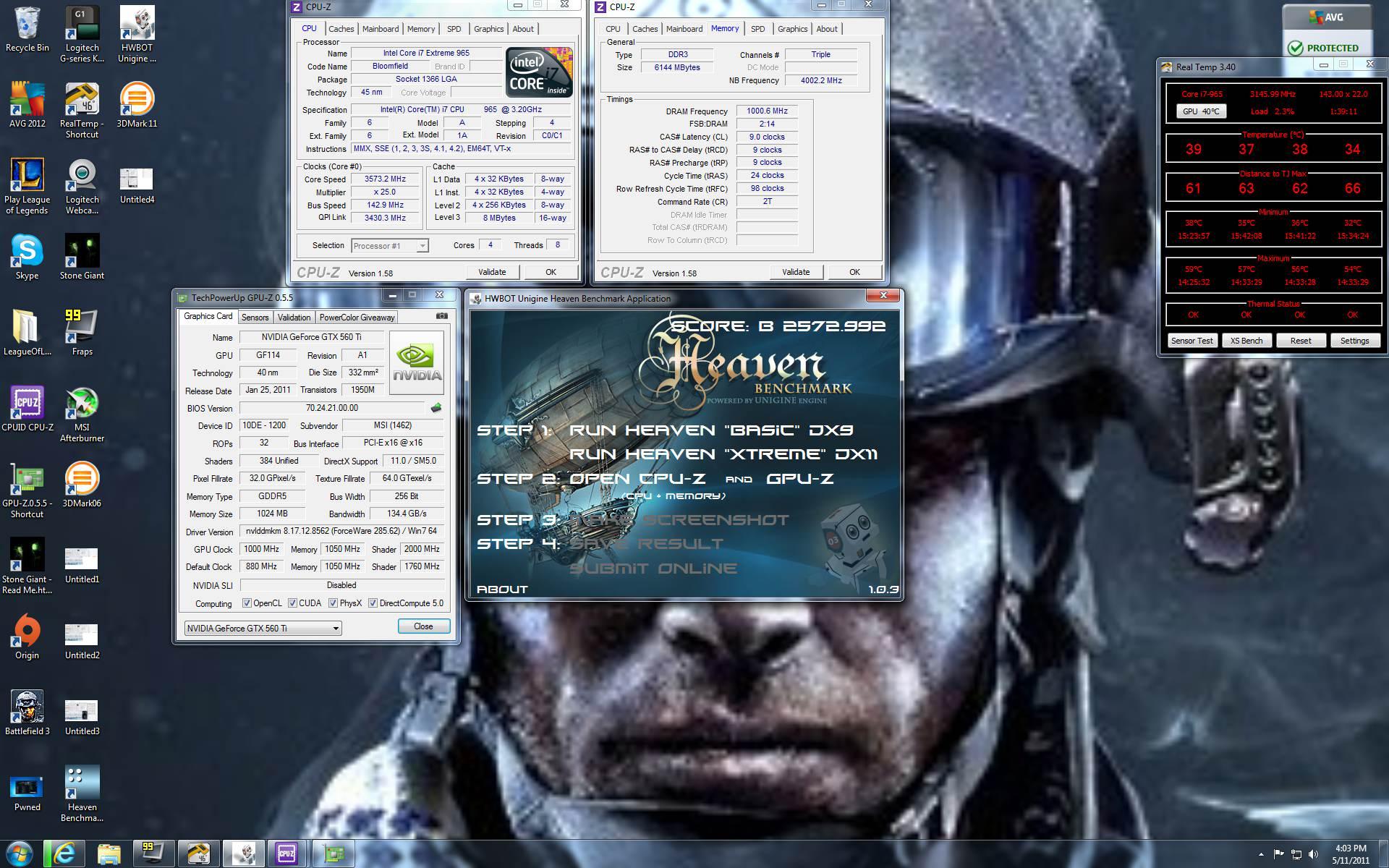Click OK in CPU-Z Memory window
The image size is (1389, 868).
[x=854, y=272]
